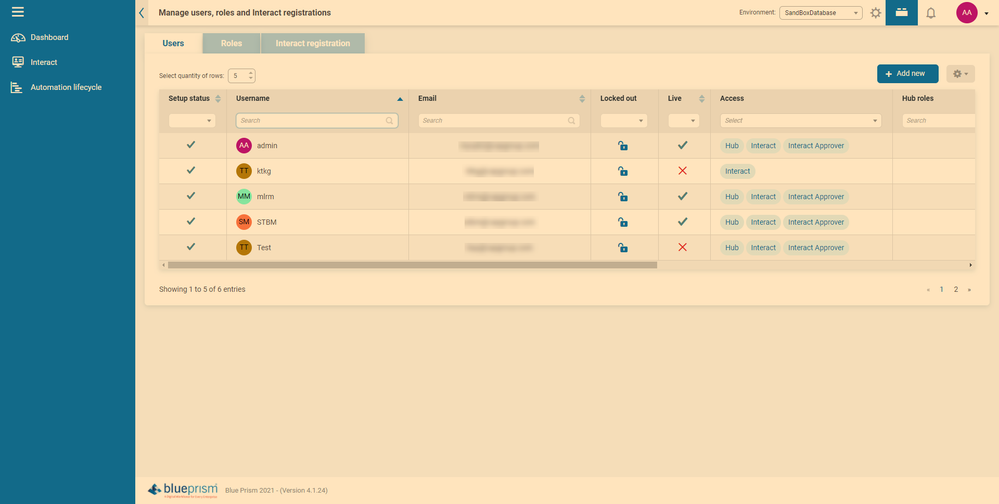Image resolution: width=999 pixels, height=504 pixels.
Task: Click the Add new button
Action: (x=907, y=73)
